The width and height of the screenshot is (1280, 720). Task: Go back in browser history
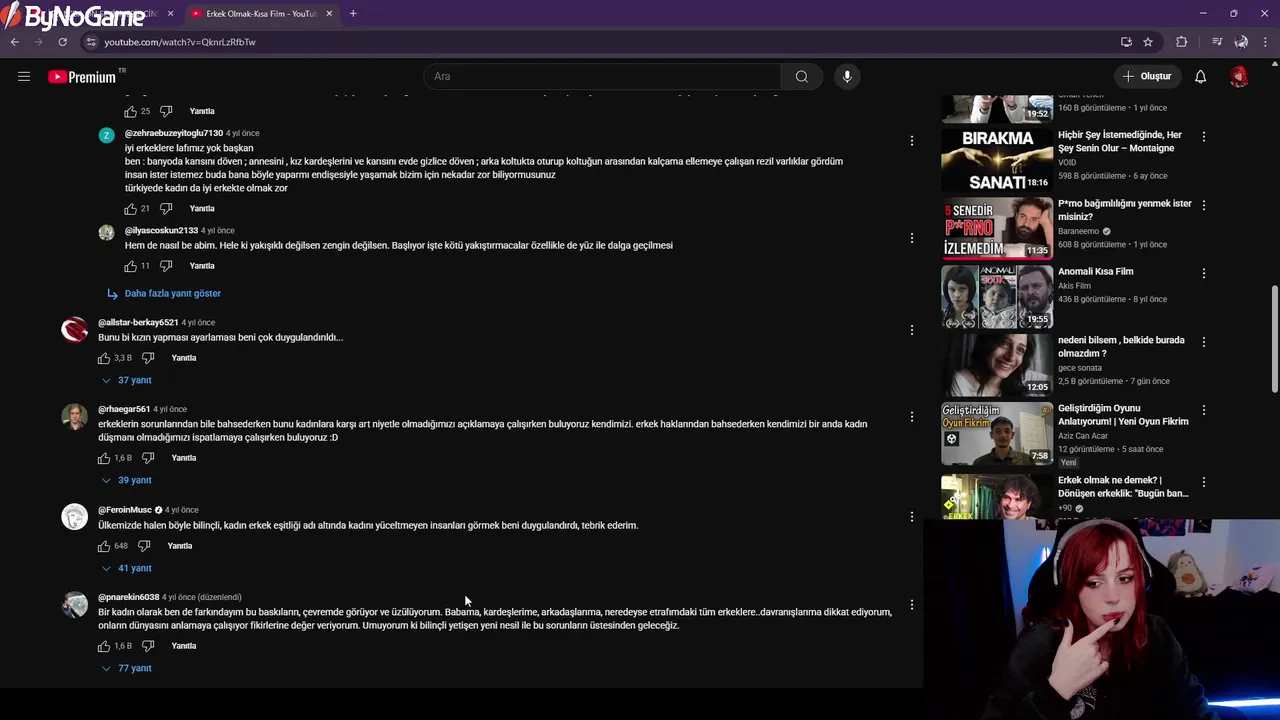15,42
